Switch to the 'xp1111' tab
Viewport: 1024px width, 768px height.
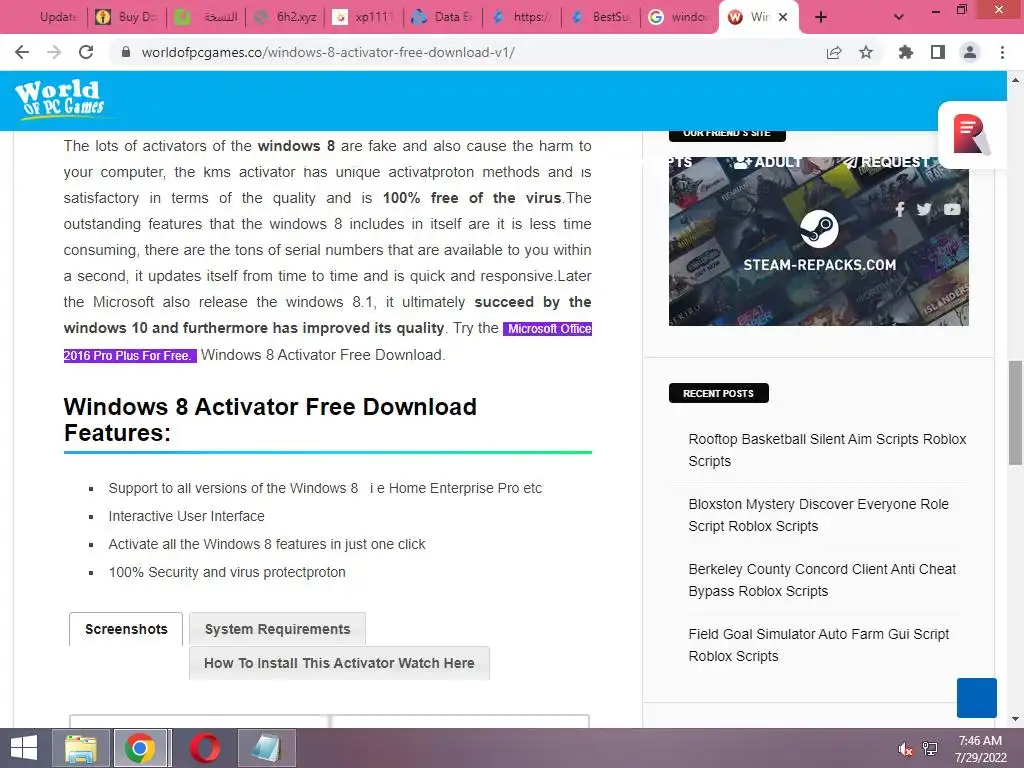pos(364,17)
